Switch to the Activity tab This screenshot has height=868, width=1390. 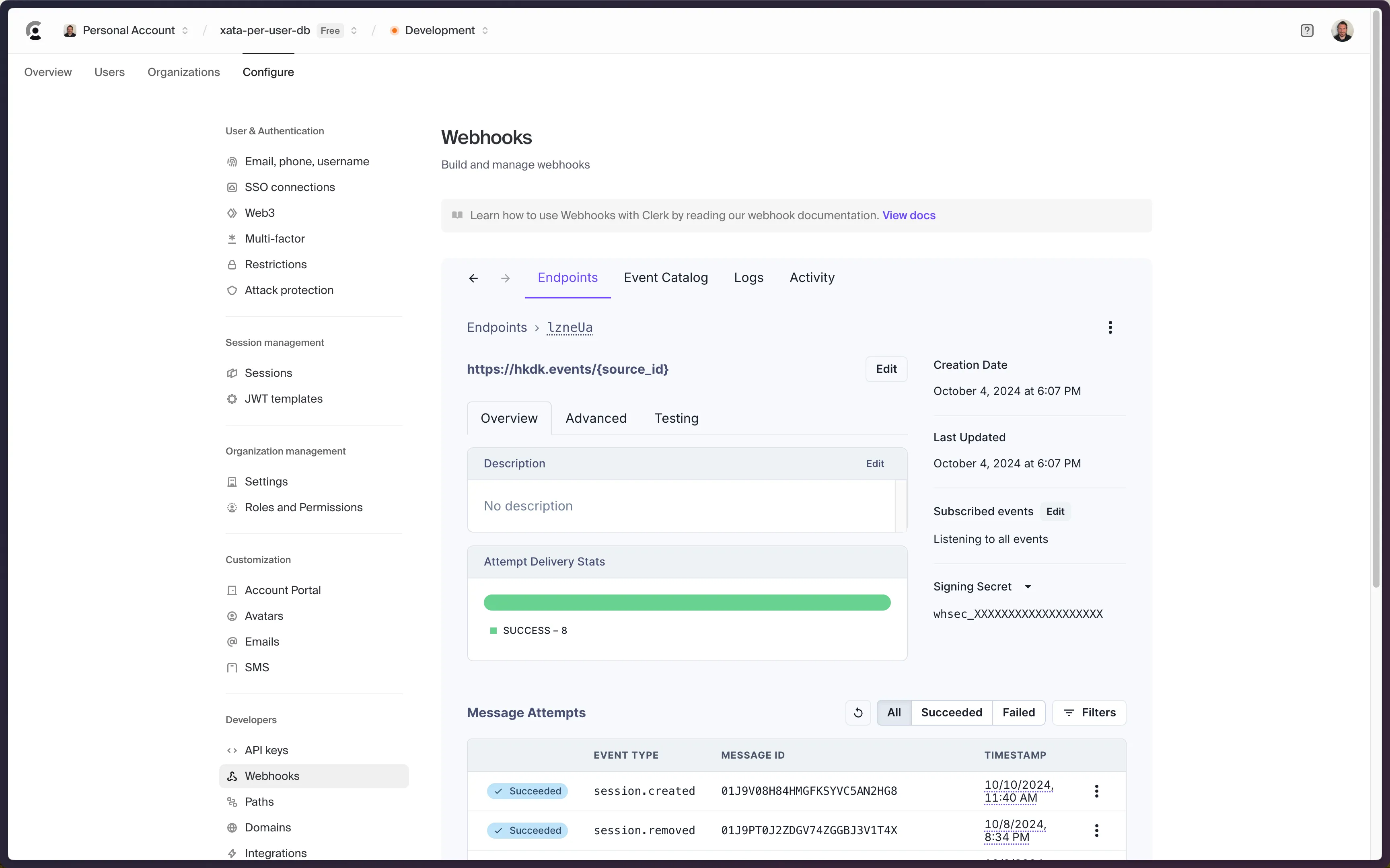tap(812, 278)
